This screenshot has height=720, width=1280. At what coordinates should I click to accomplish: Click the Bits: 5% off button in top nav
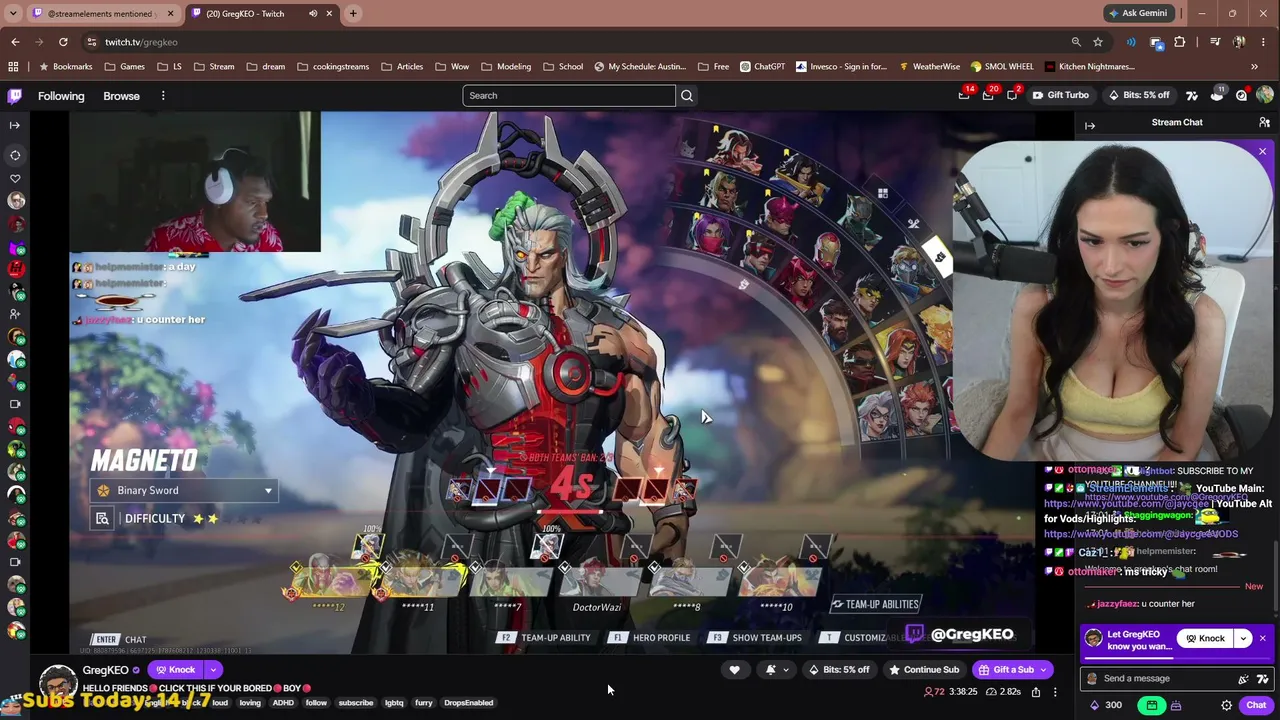pos(1138,96)
